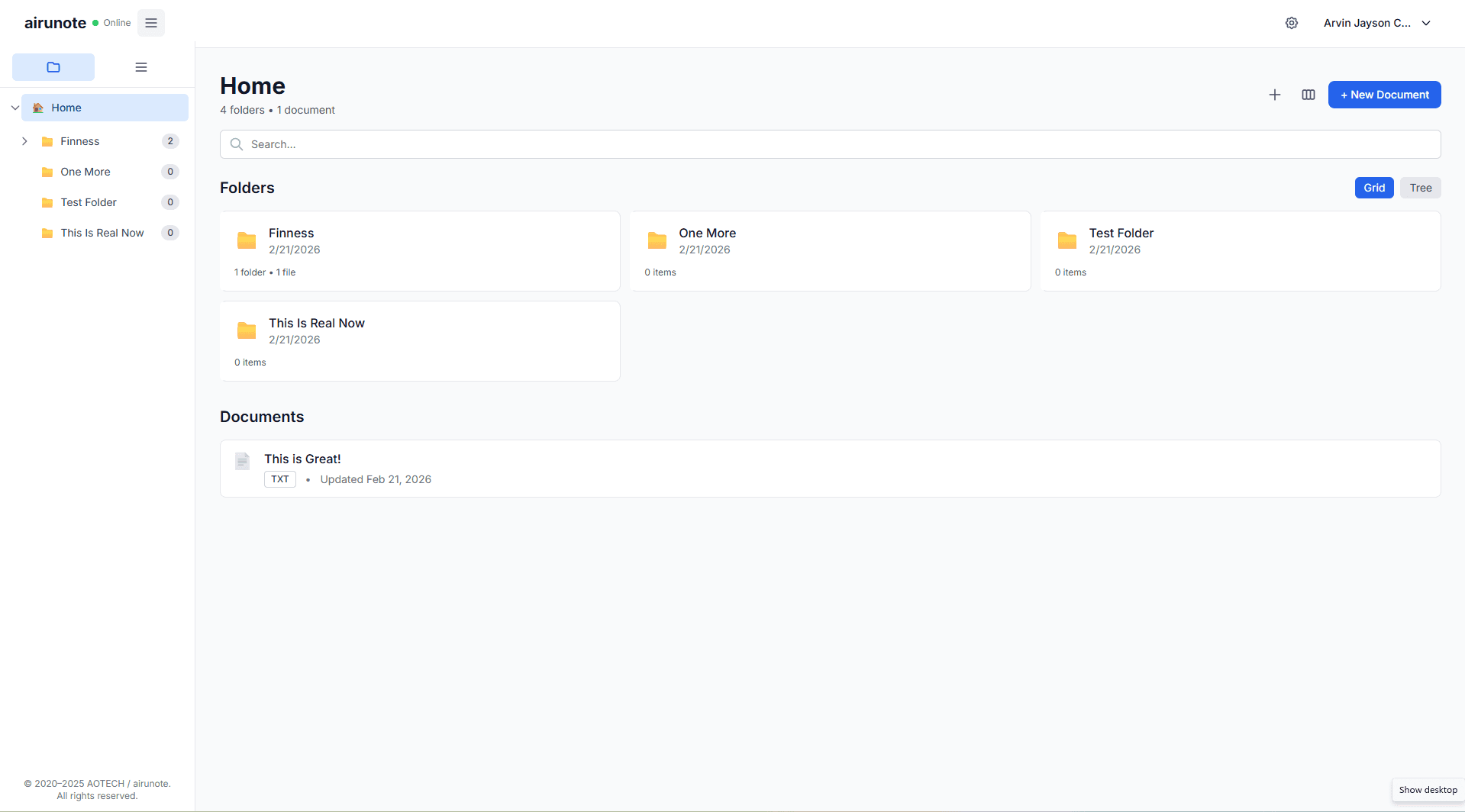Enable Grid view mode
The height and width of the screenshot is (812, 1465).
tap(1373, 188)
